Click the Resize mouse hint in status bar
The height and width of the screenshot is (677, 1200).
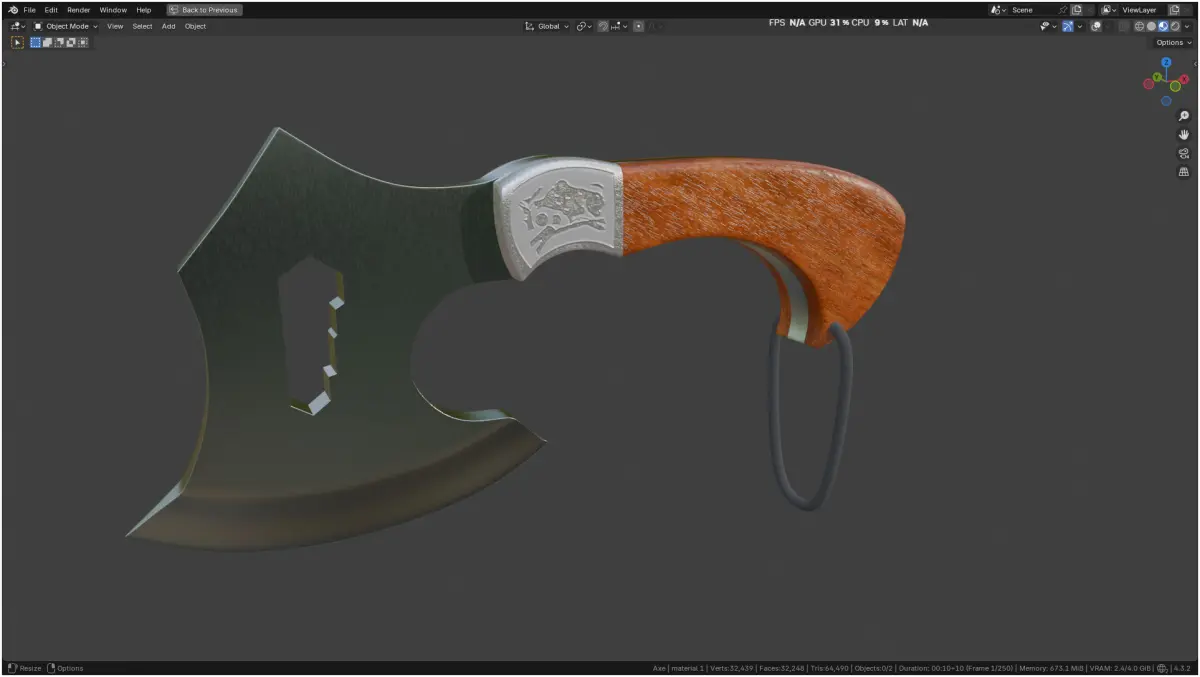[26, 668]
